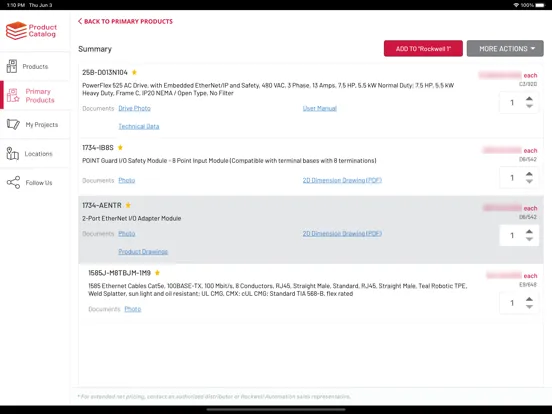Tap the back chevron beside Back to Primary Products
Screen dimensions: 552x414
pyautogui.click(x=80, y=21)
